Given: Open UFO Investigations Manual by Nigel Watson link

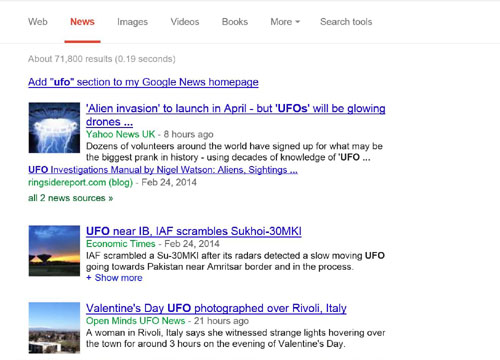Looking at the screenshot, I should (x=163, y=170).
